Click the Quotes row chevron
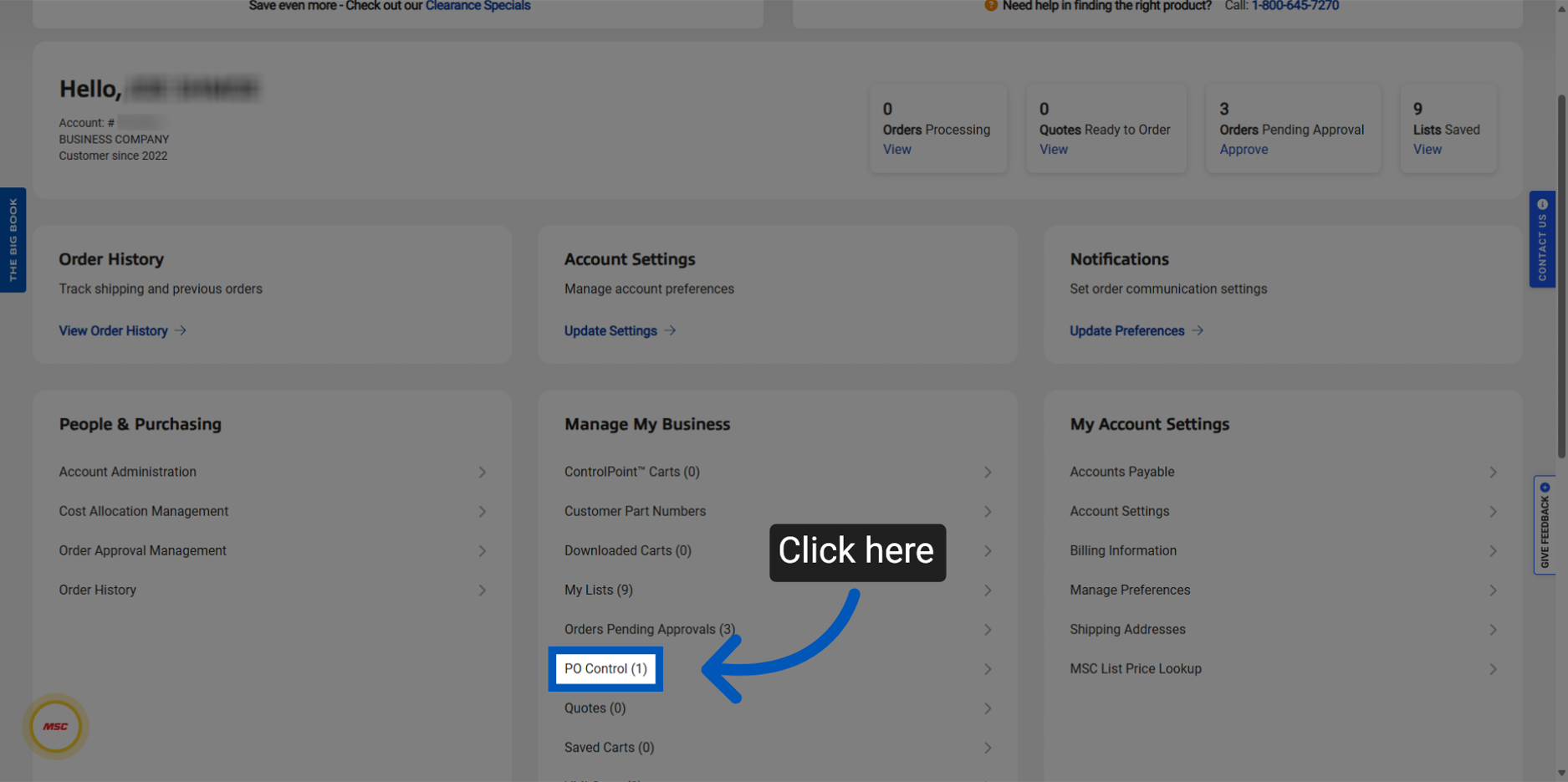The height and width of the screenshot is (782, 1568). pyautogui.click(x=988, y=708)
